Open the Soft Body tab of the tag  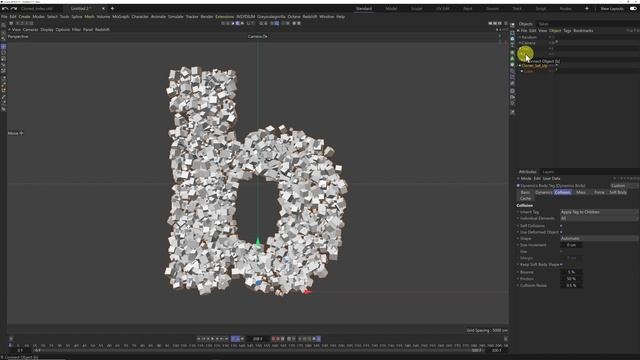coord(618,192)
